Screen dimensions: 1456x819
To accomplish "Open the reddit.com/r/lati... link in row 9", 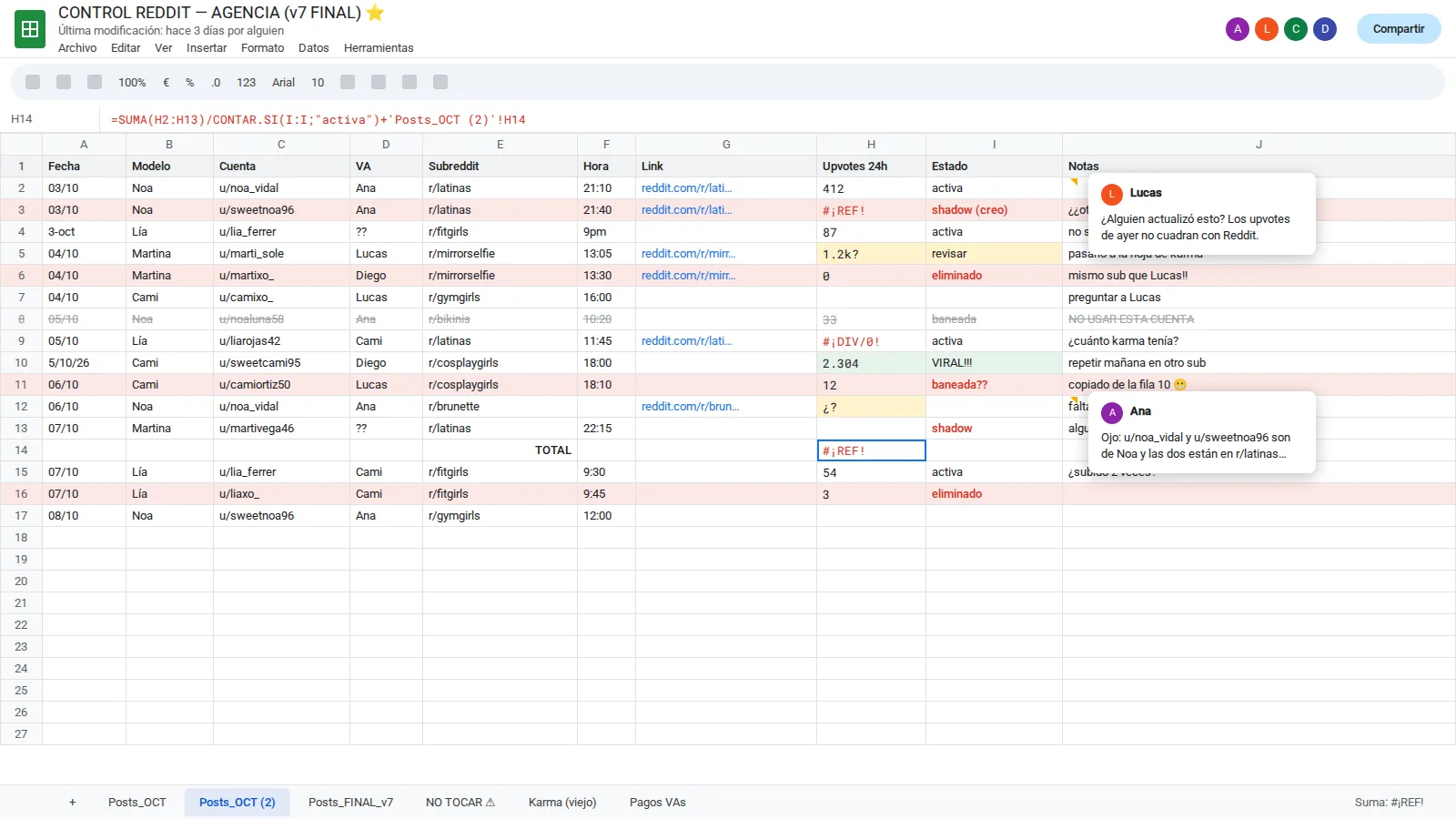I will tap(686, 341).
